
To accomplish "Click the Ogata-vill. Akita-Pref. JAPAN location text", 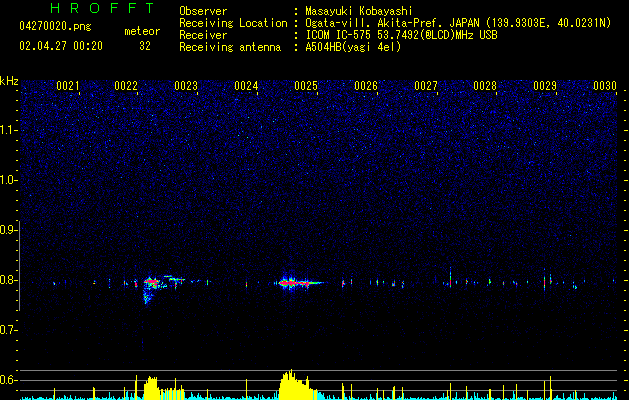I will [458, 23].
